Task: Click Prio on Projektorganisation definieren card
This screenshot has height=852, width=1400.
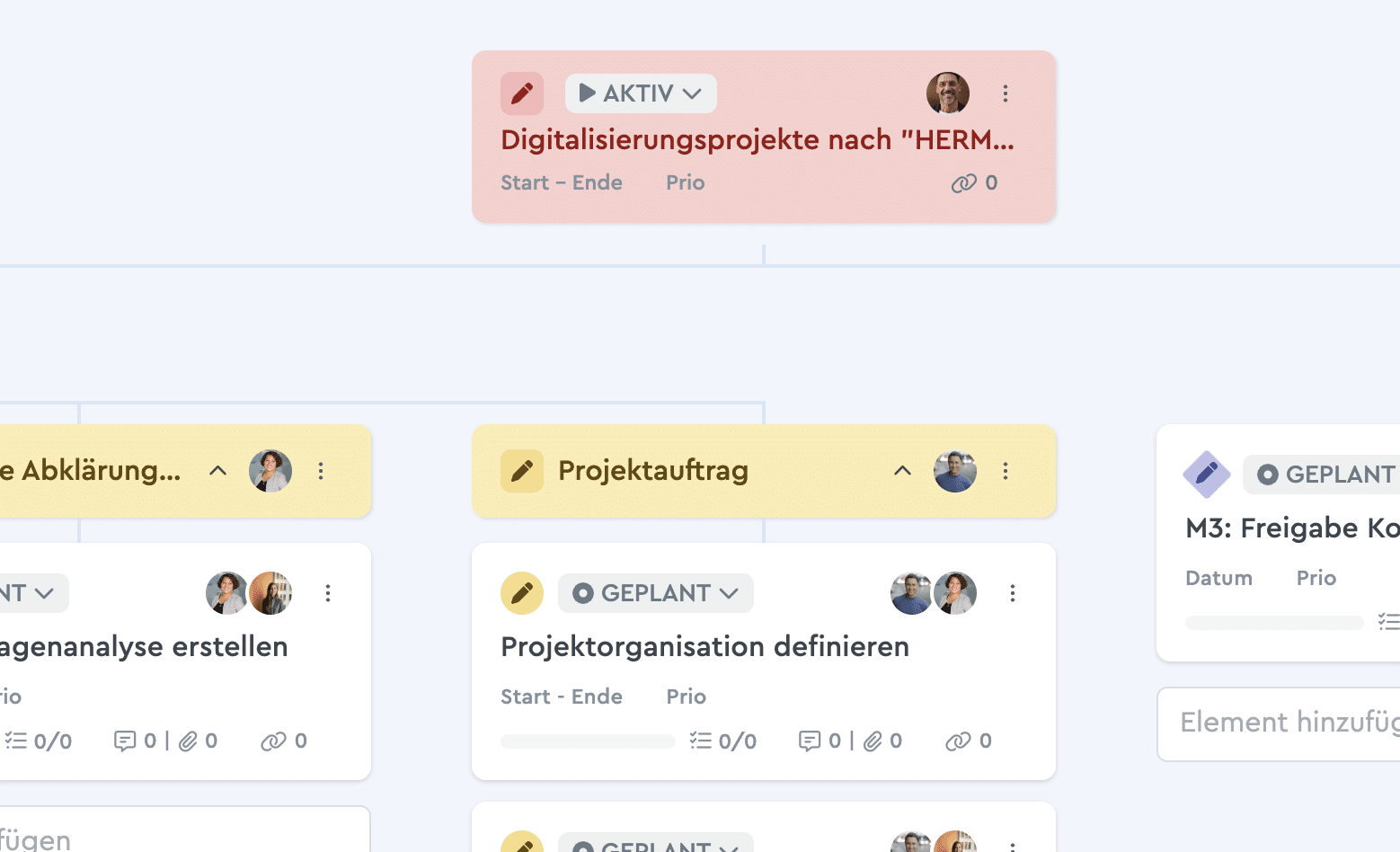Action: (686, 697)
